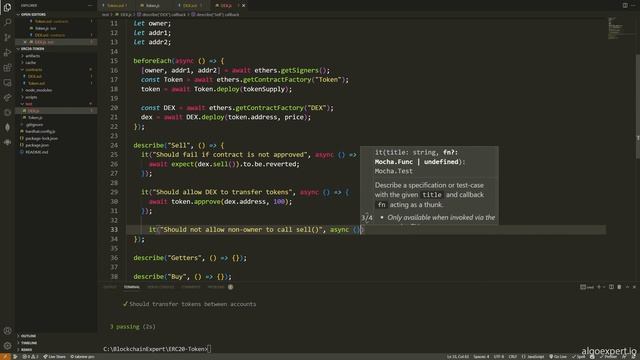Click the Spaces indentation setting
Screen dimensions: 640x360
pos(481,357)
